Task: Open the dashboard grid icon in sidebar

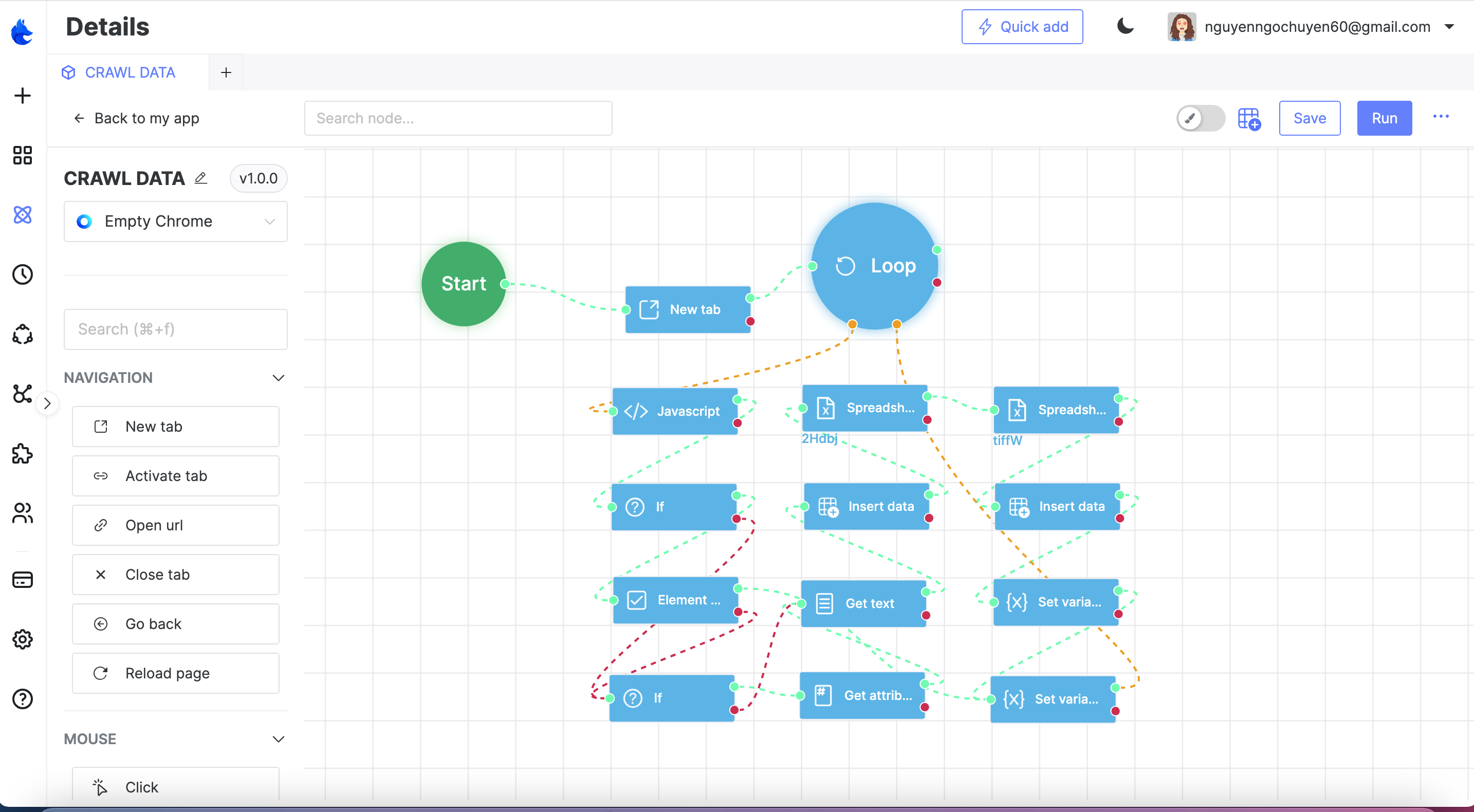Action: coord(22,155)
